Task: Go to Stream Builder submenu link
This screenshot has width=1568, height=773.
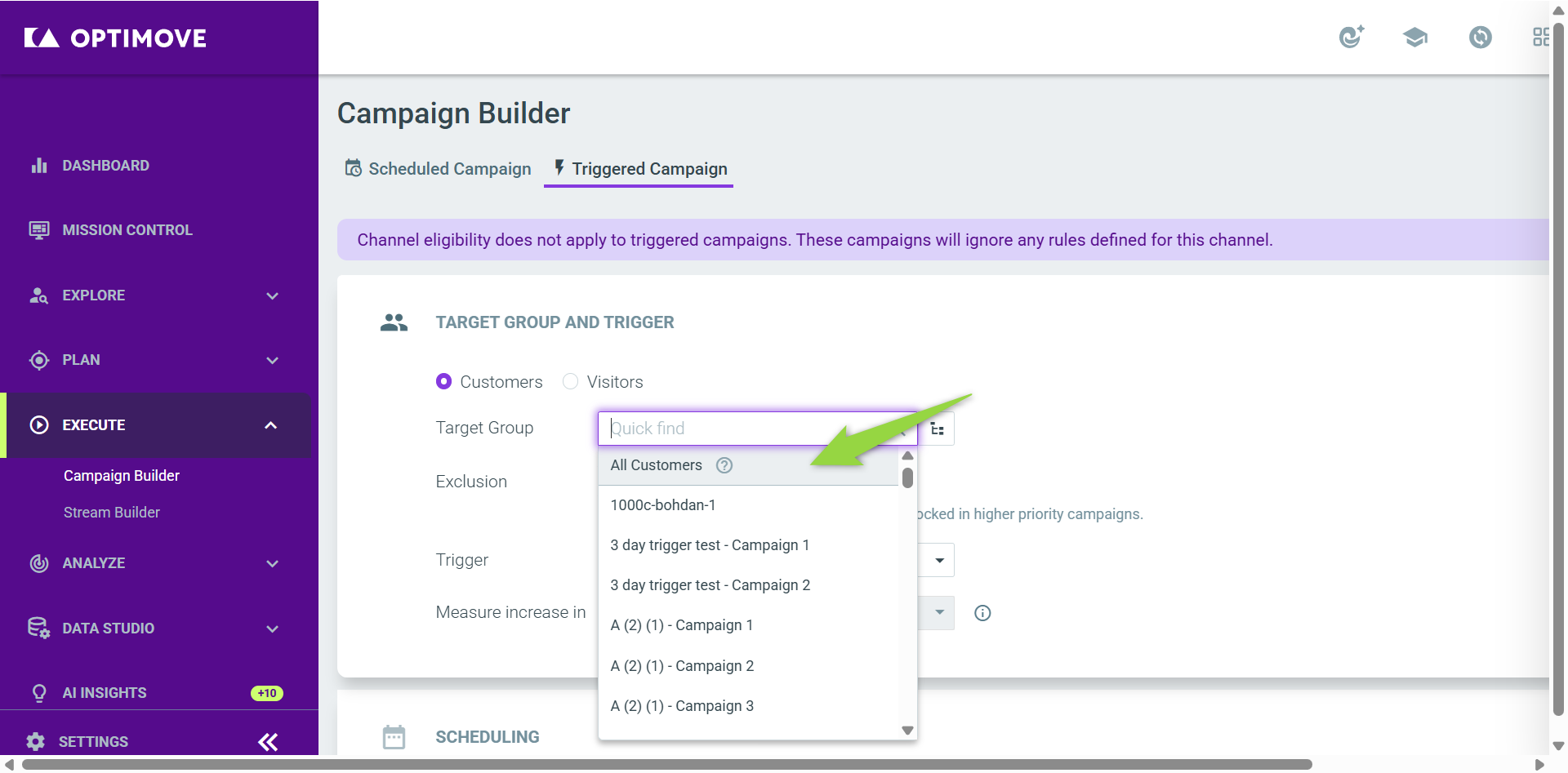Action: pos(112,513)
